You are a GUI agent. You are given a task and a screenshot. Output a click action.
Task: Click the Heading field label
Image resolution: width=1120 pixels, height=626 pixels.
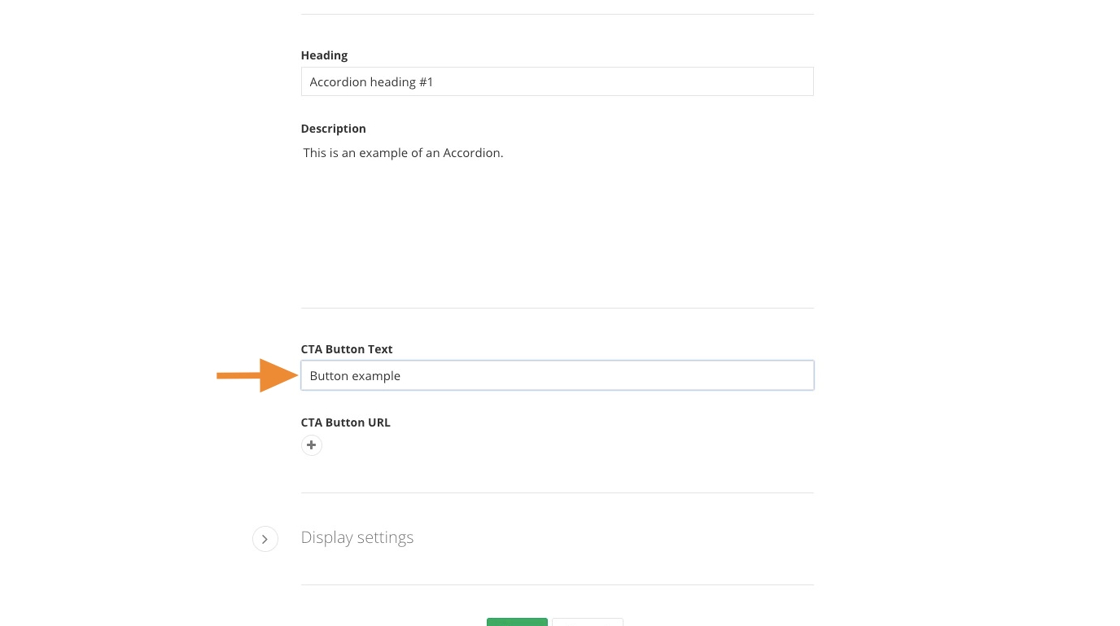coord(324,55)
